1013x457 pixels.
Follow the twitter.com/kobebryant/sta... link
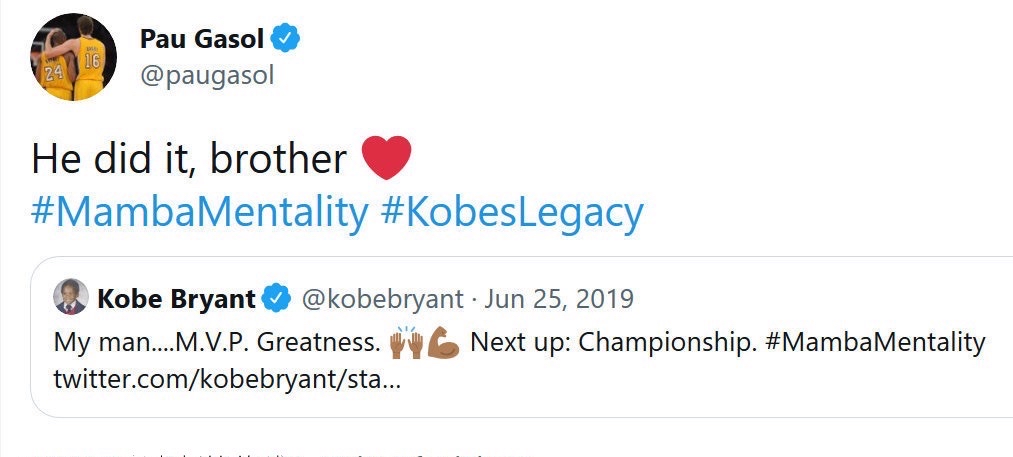[227, 382]
